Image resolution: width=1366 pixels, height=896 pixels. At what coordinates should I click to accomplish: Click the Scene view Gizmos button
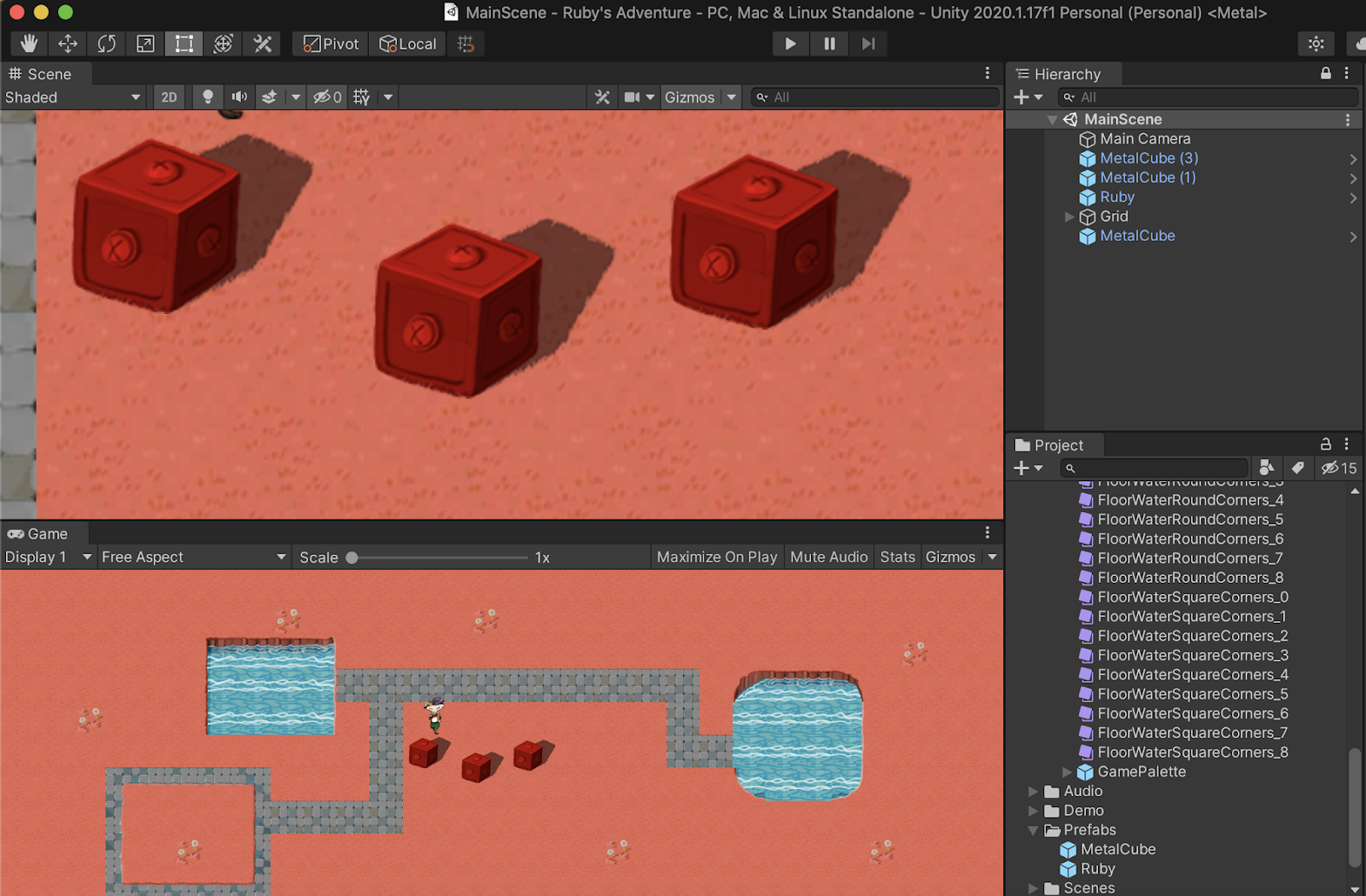[x=690, y=97]
